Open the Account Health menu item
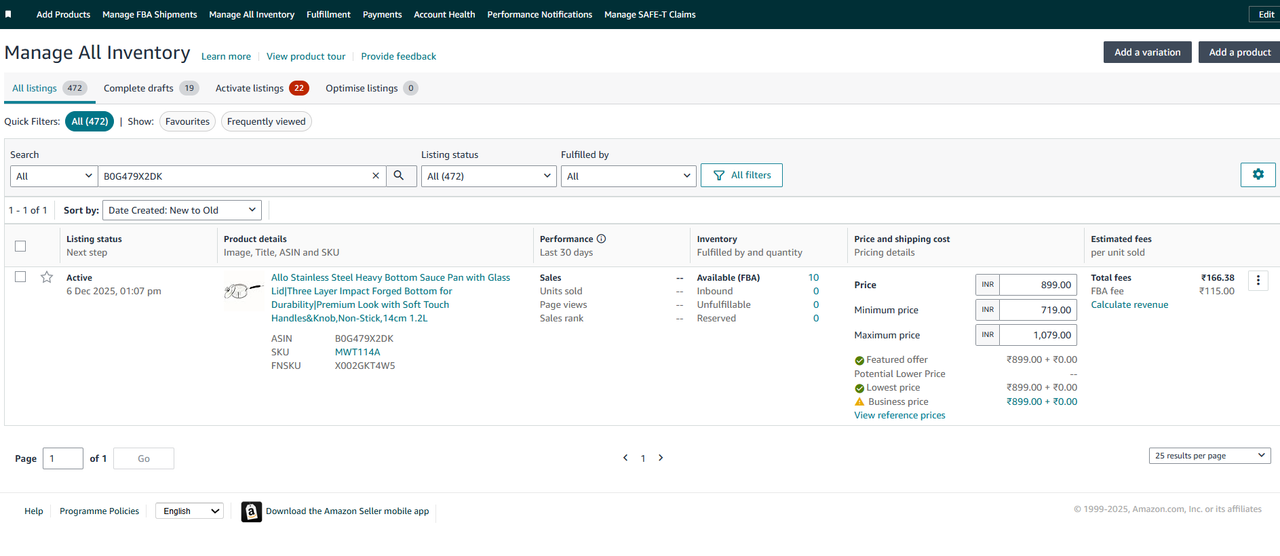The width and height of the screenshot is (1280, 556). point(445,15)
